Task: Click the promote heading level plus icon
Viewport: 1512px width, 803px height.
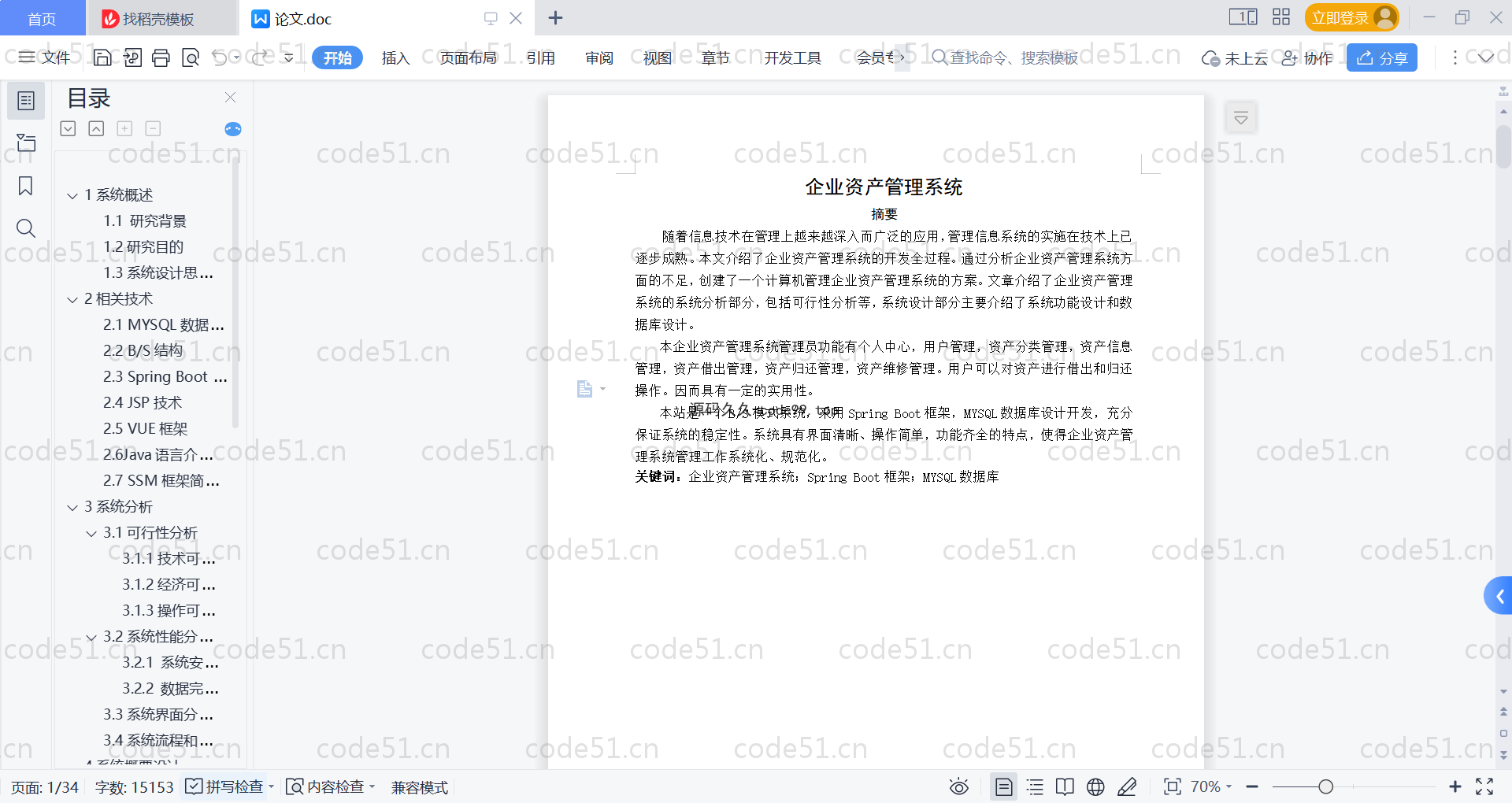Action: coord(124,128)
